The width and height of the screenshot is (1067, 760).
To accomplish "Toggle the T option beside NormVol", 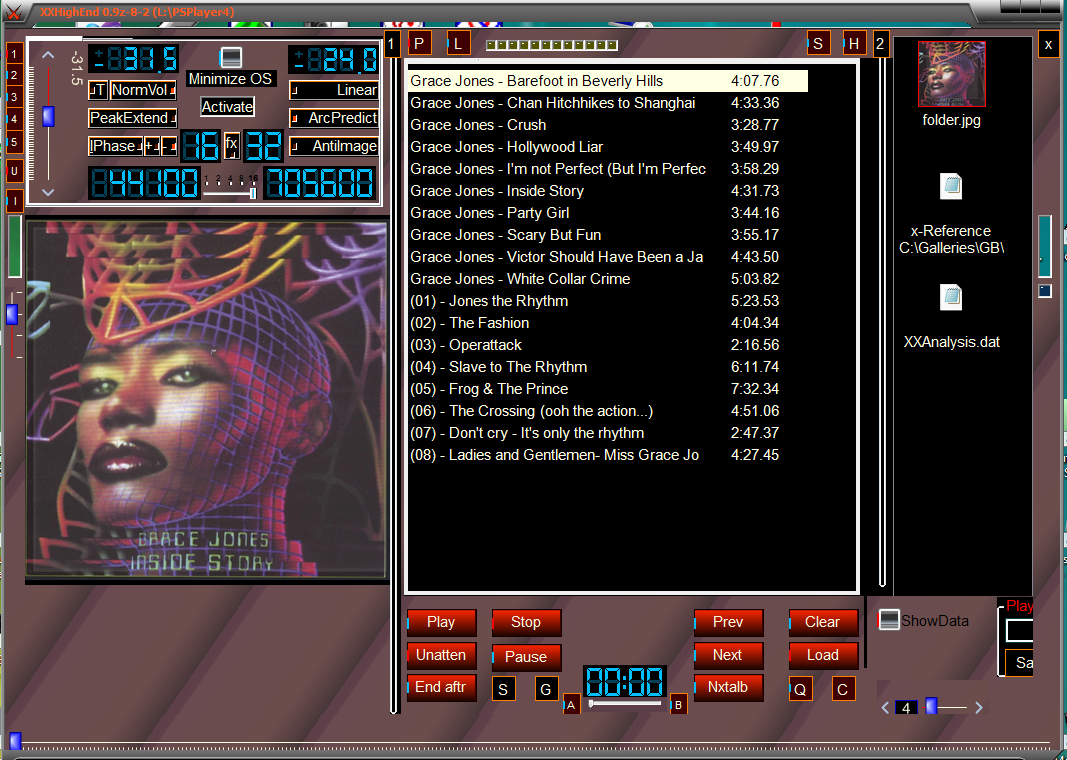I will pyautogui.click(x=98, y=90).
